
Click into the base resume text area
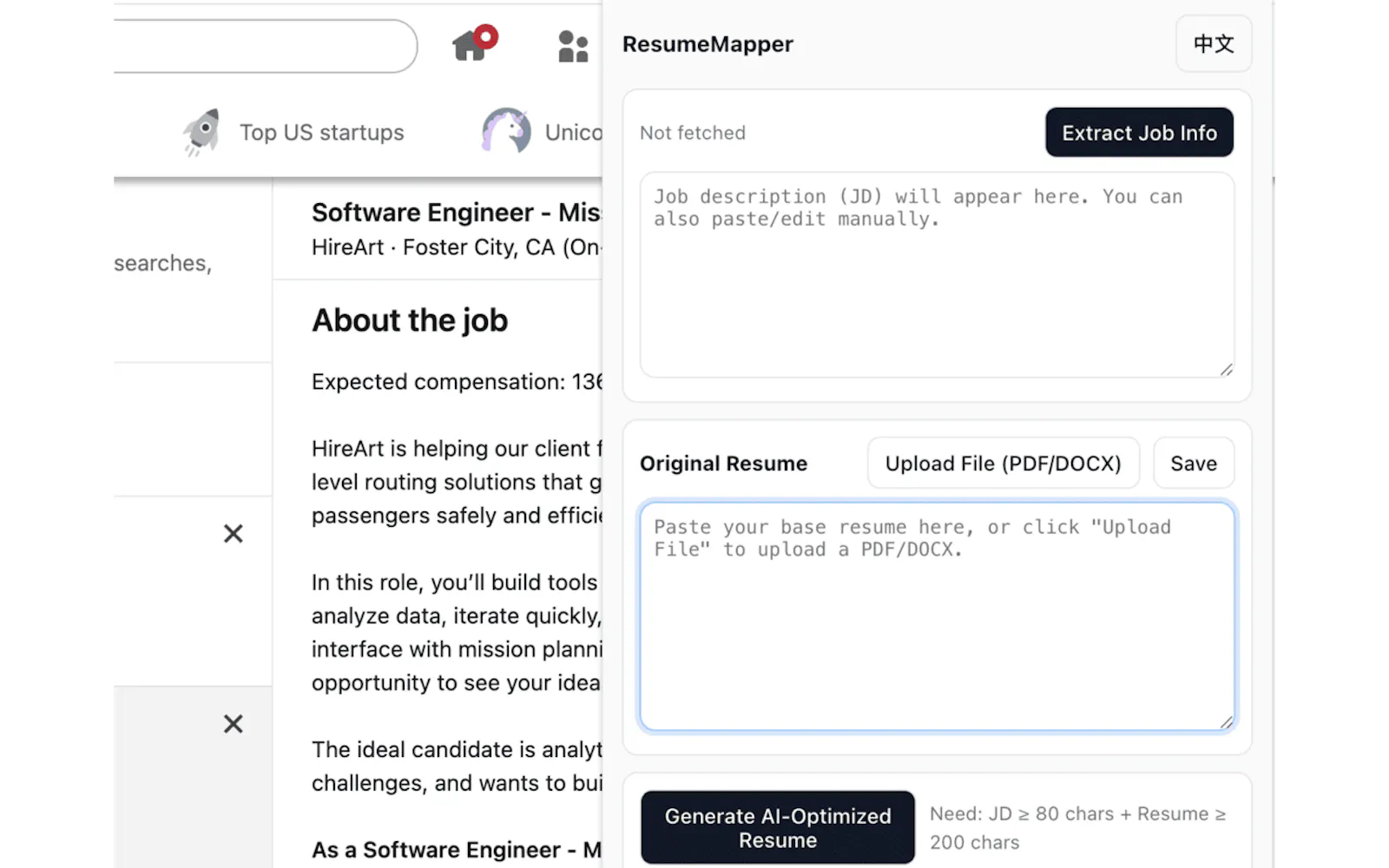[x=937, y=617]
